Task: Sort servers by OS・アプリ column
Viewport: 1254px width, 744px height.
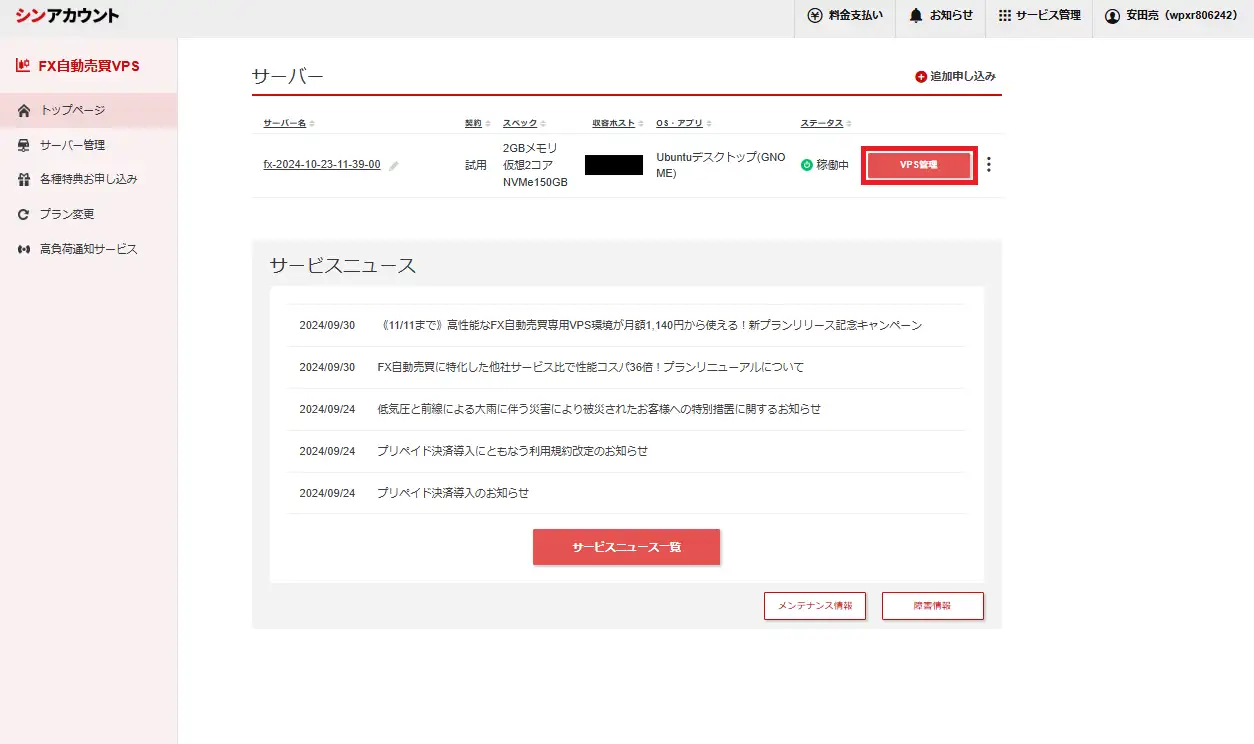Action: (x=684, y=123)
